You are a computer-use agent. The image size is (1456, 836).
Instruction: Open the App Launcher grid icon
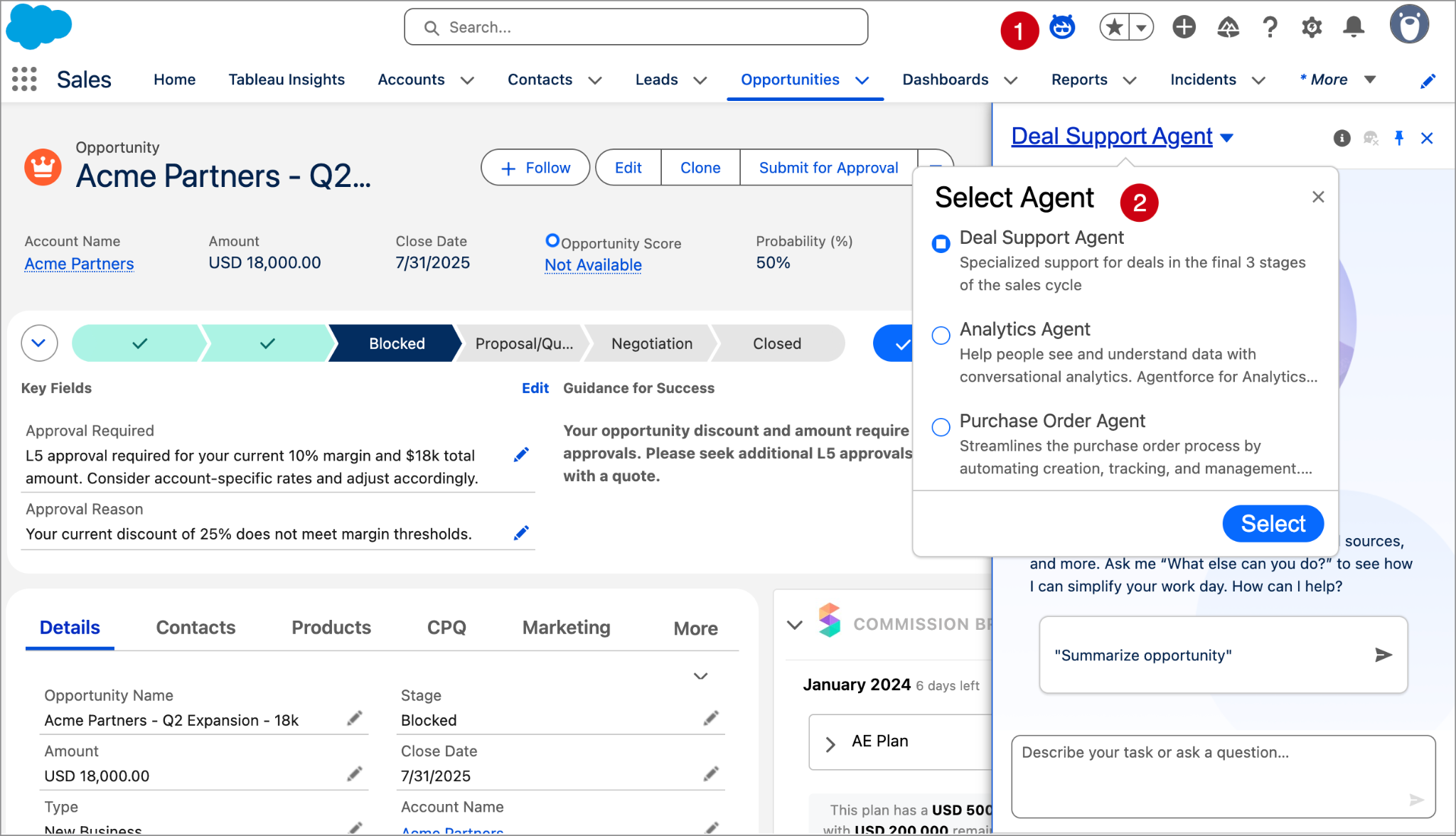point(24,79)
